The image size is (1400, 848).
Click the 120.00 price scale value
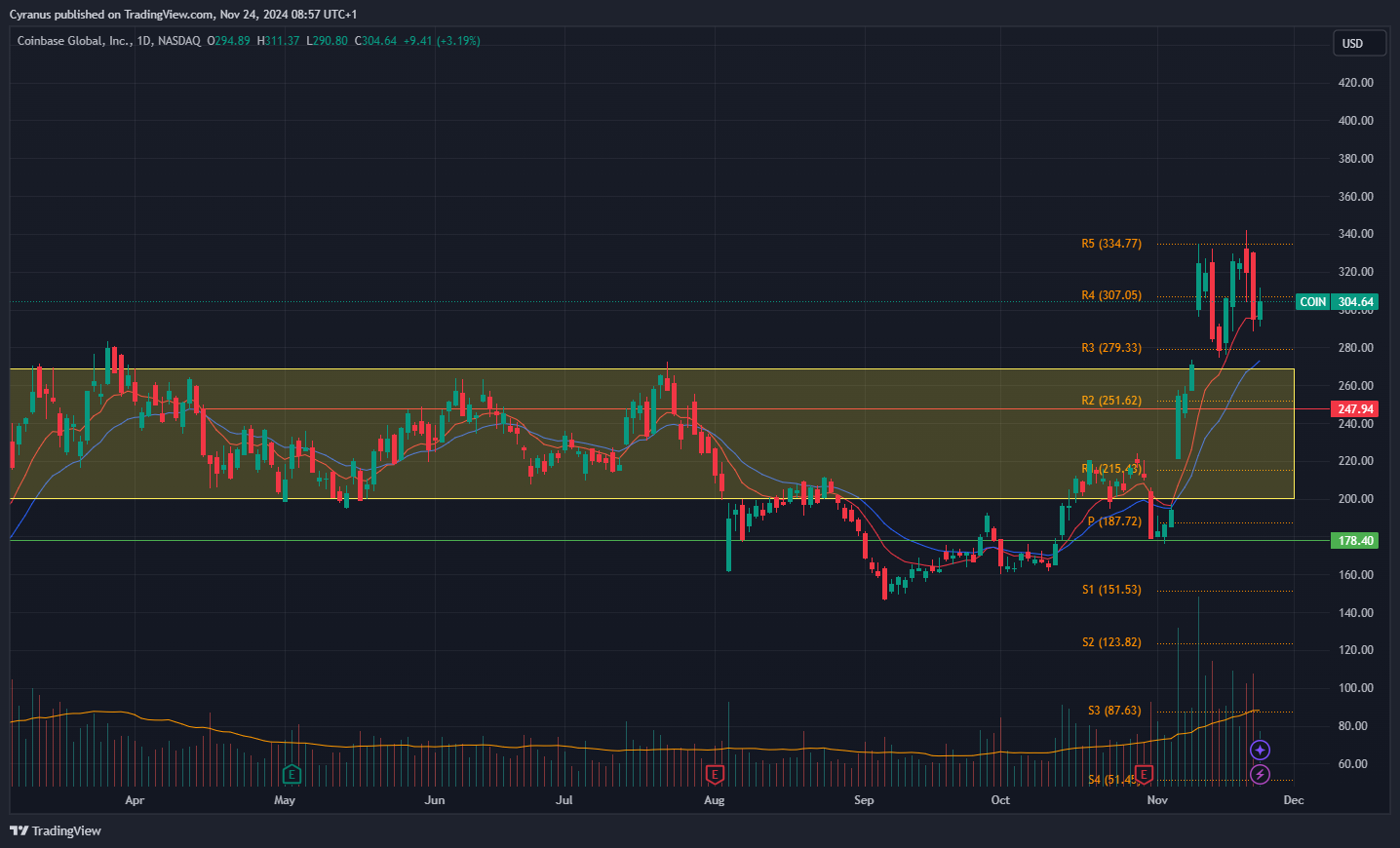click(x=1355, y=650)
